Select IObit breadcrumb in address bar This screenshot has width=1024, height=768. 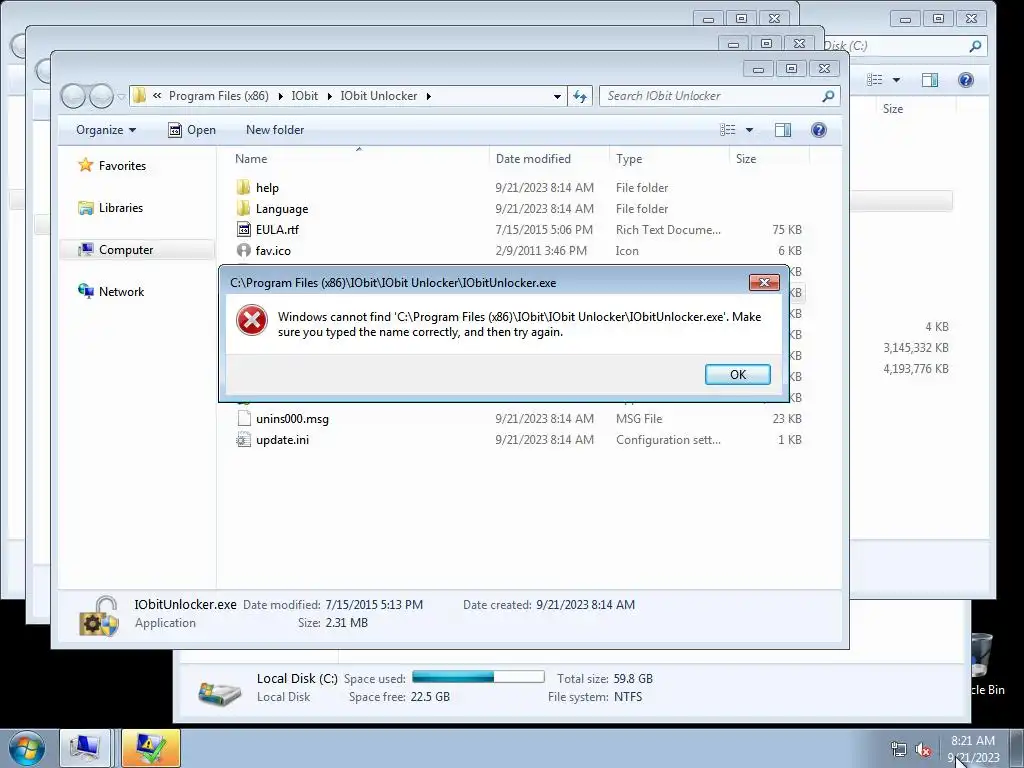click(304, 96)
